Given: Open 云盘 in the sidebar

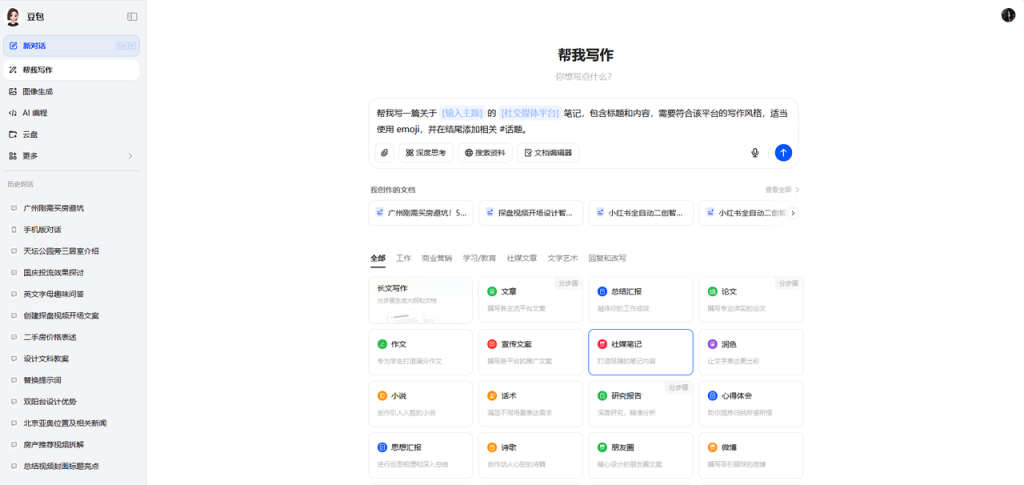Looking at the screenshot, I should click(71, 134).
